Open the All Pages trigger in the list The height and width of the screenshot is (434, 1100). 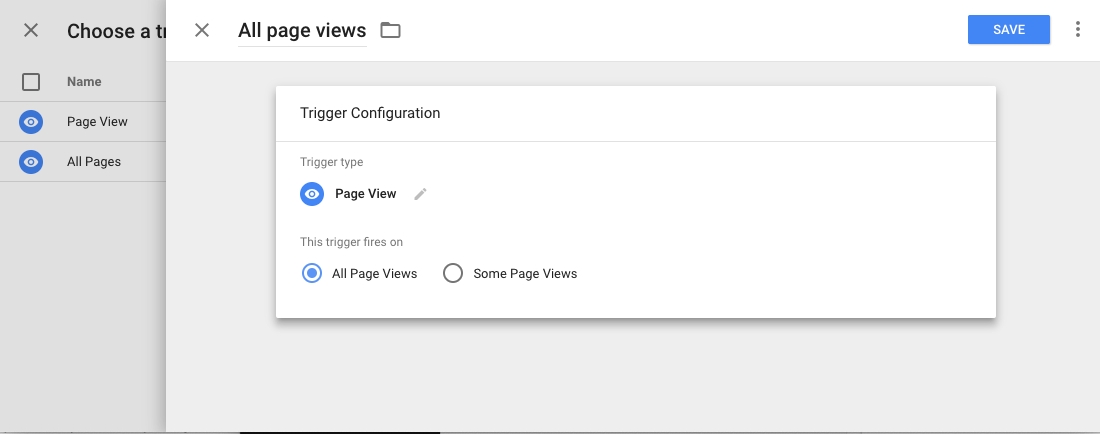tap(94, 162)
